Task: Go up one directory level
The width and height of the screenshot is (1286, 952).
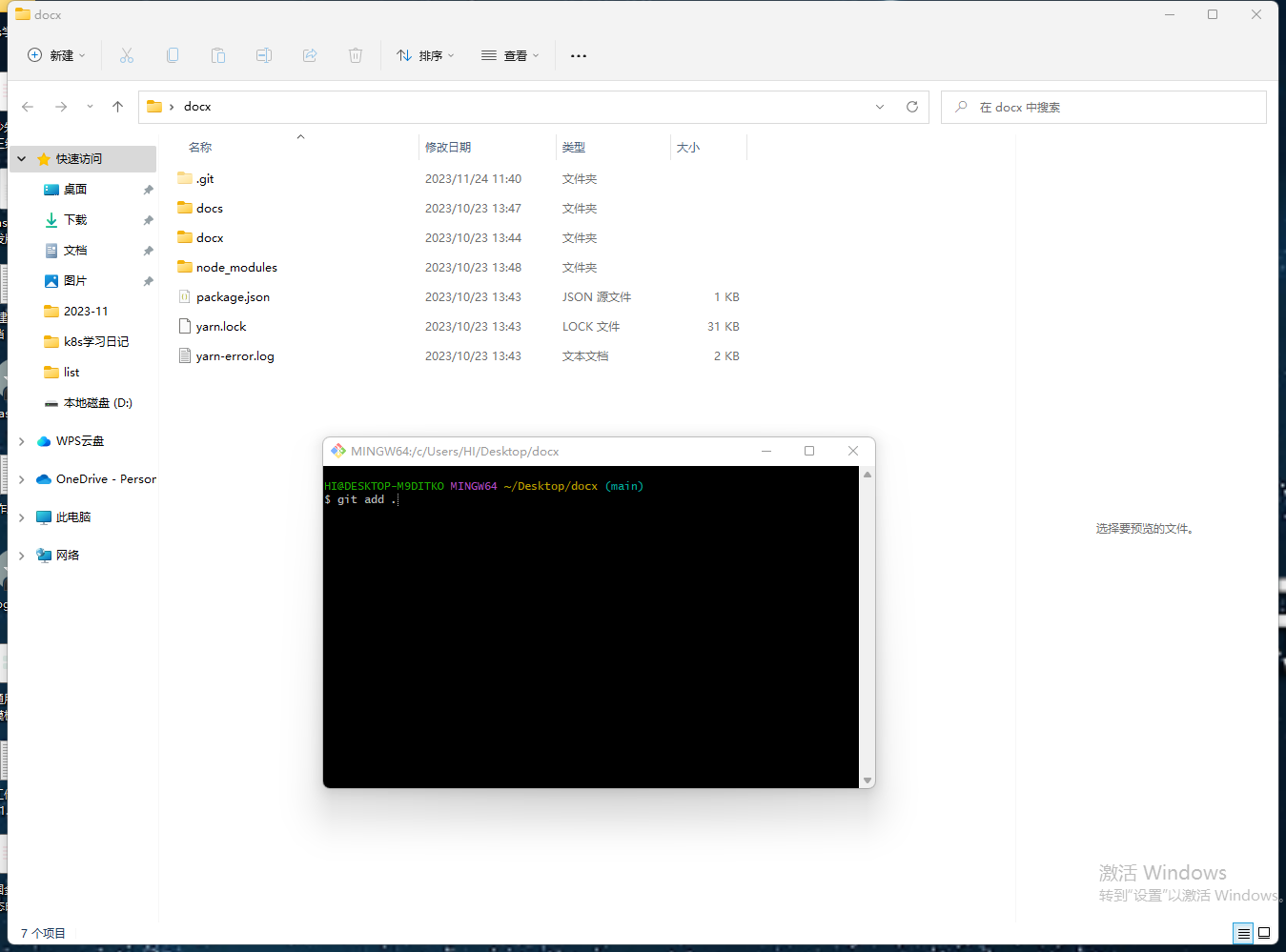Action: [118, 107]
